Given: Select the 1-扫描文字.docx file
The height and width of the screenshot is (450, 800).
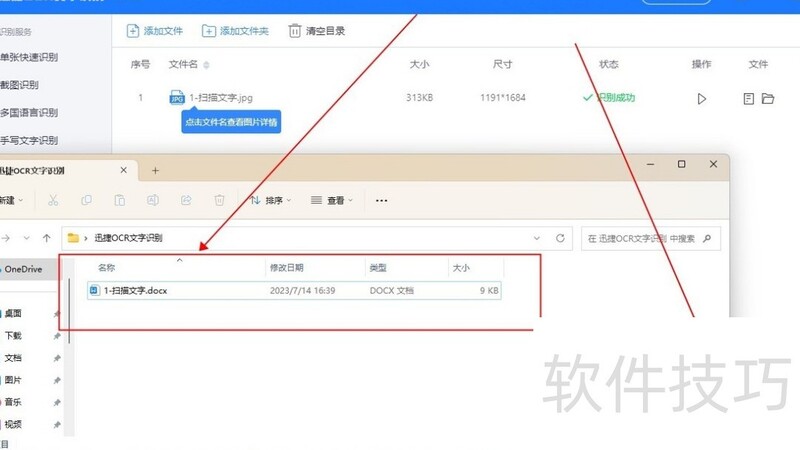Looking at the screenshot, I should (294, 290).
